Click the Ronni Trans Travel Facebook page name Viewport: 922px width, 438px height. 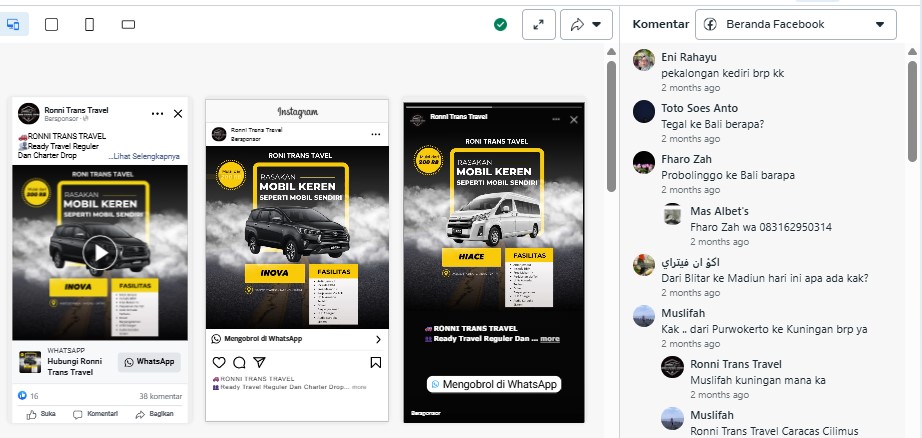76,110
